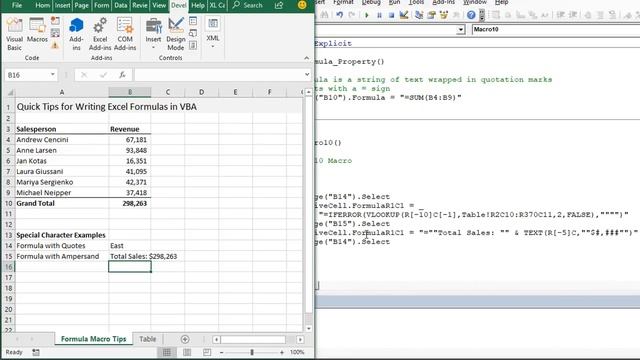Click the zoom slider handle
The width and height of the screenshot is (640, 360).
coord(252,352)
